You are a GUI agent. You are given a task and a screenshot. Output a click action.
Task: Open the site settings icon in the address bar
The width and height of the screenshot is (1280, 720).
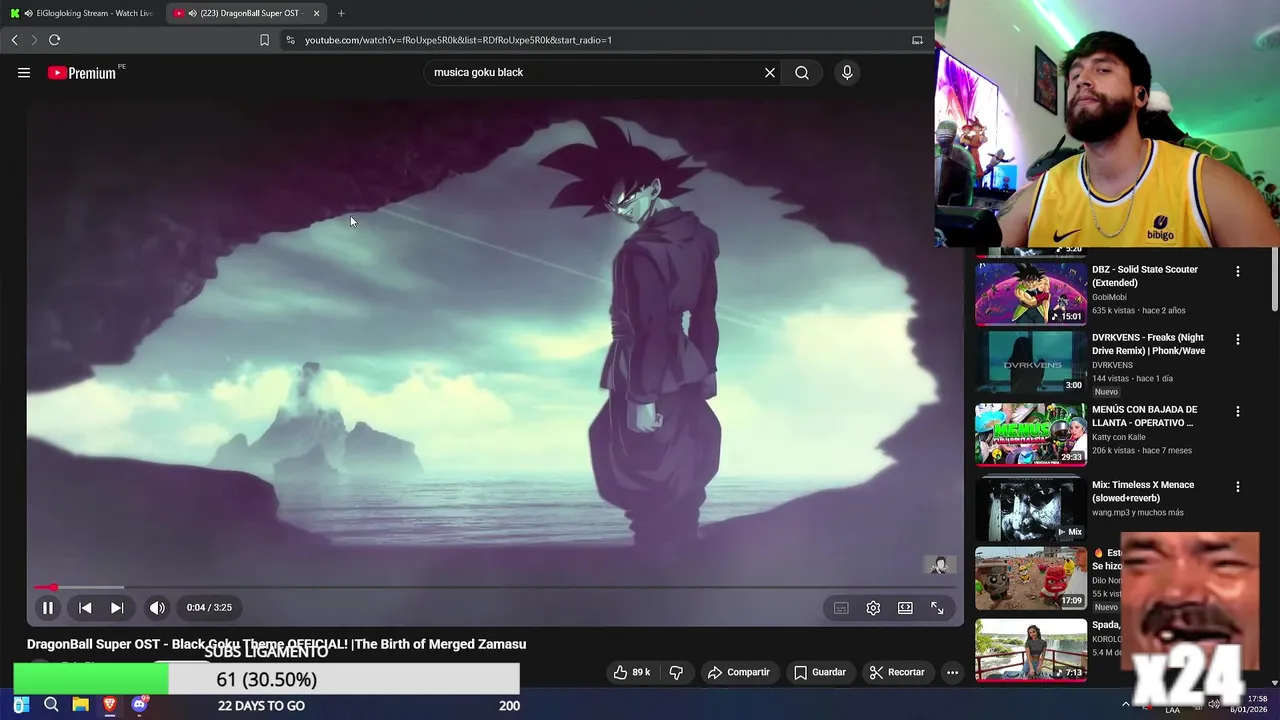pyautogui.click(x=290, y=40)
